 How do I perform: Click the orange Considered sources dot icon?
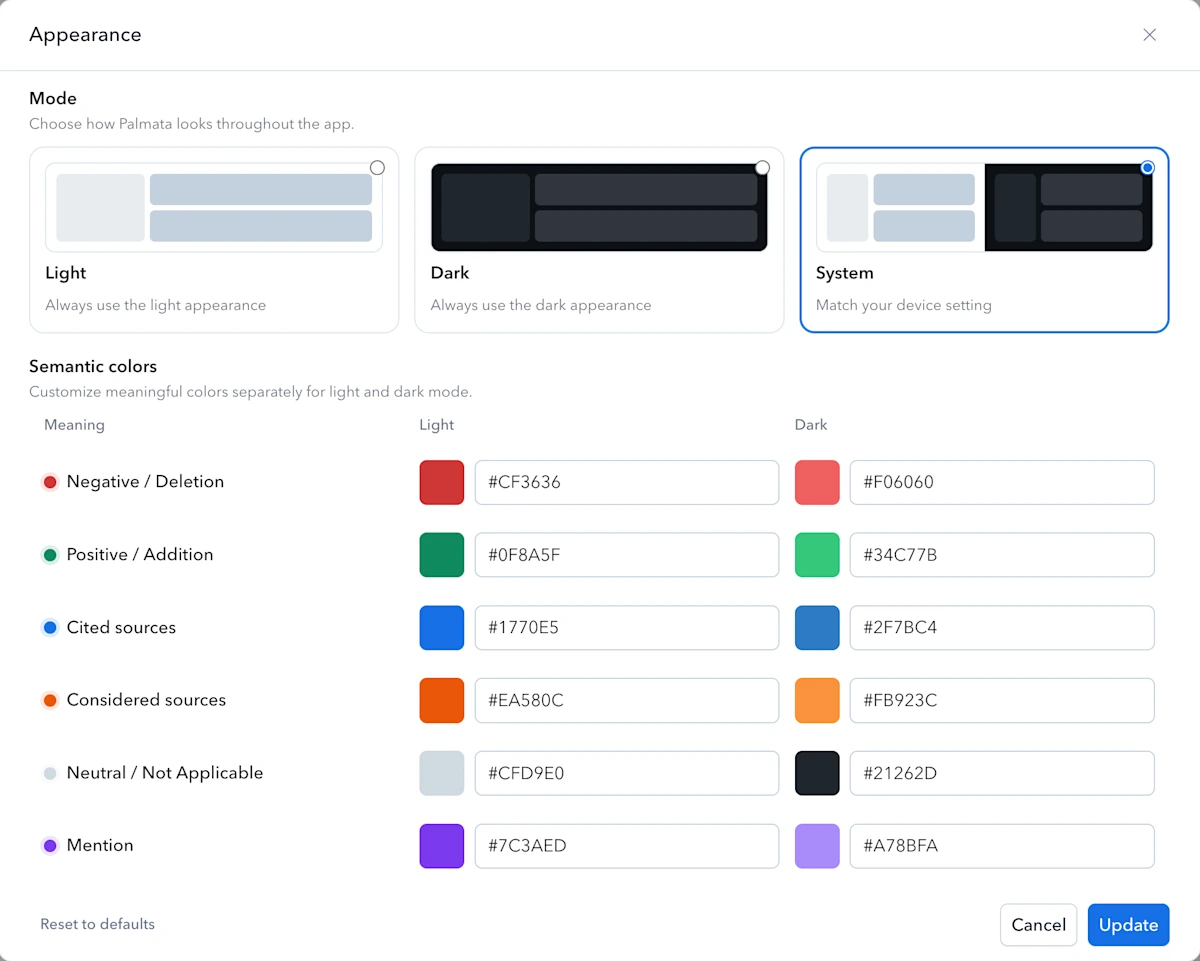click(50, 700)
